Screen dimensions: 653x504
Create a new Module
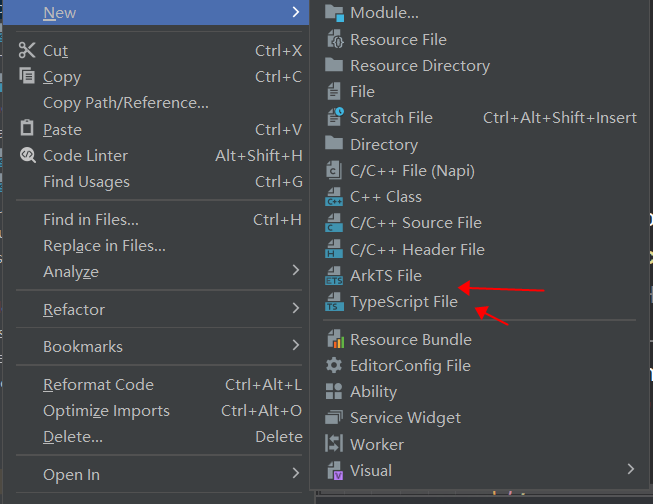click(x=384, y=13)
